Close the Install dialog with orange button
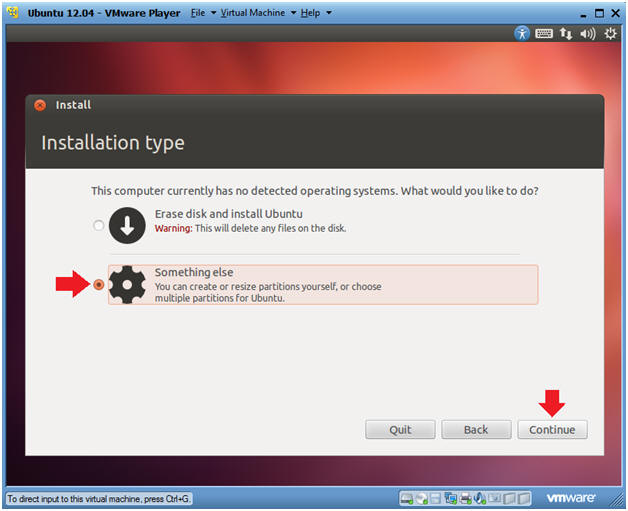 click(40, 105)
